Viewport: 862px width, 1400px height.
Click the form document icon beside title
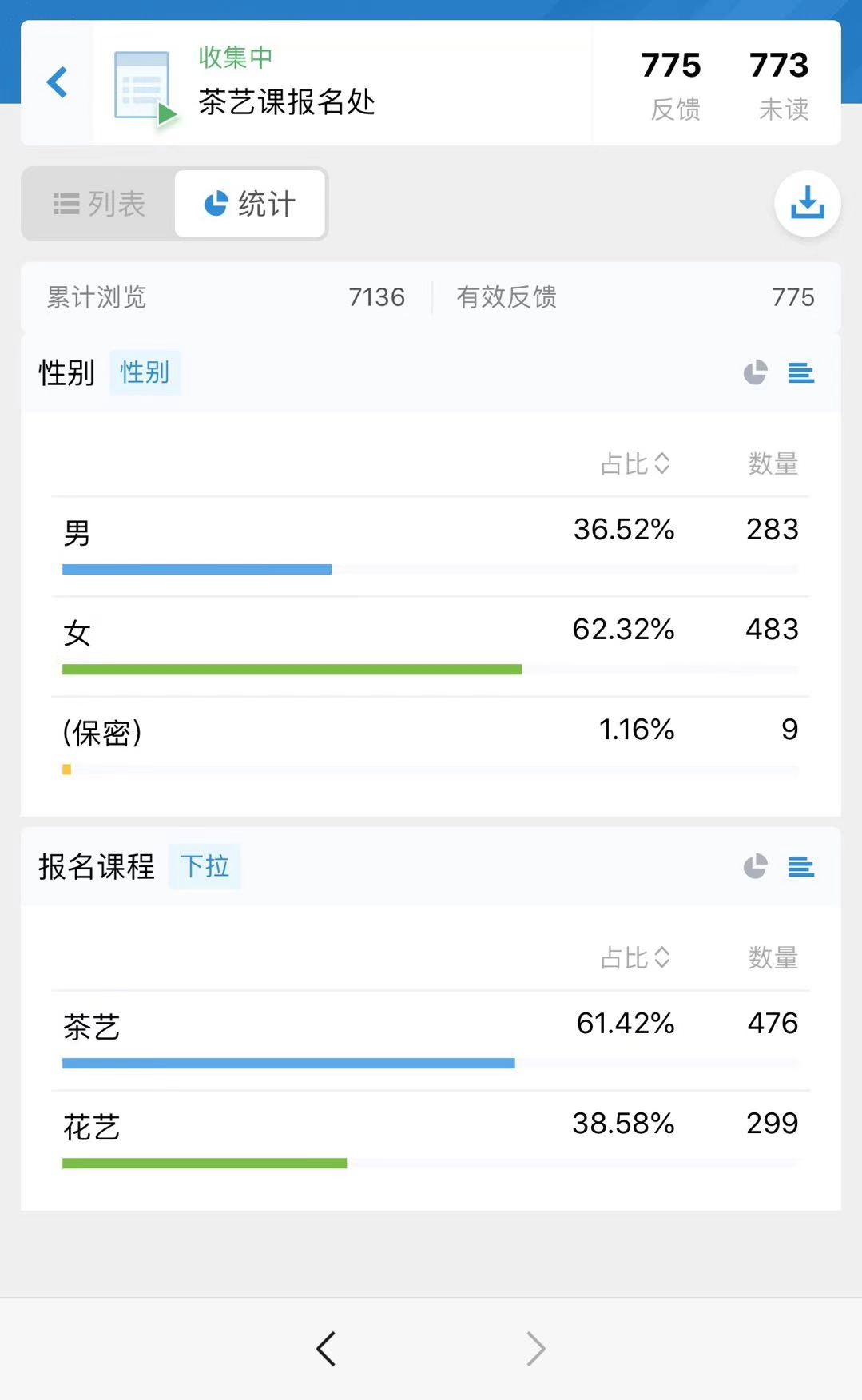[144, 86]
